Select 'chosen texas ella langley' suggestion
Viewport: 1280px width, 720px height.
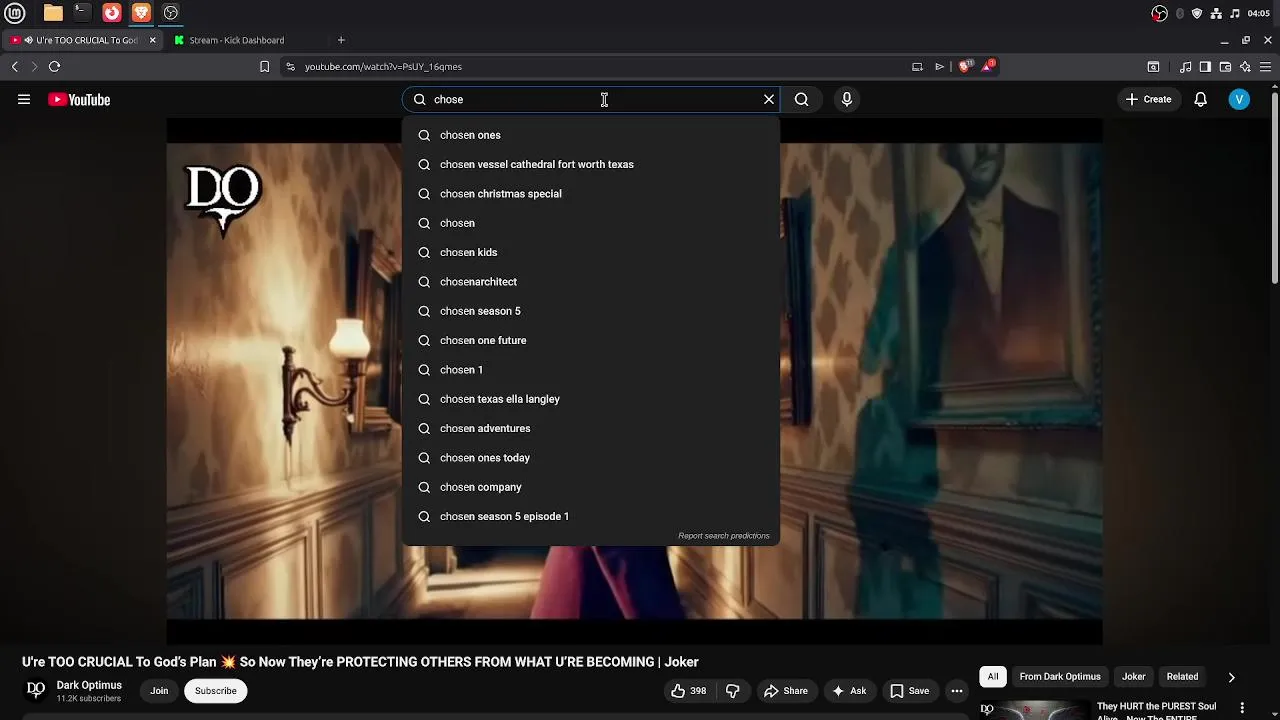591,399
